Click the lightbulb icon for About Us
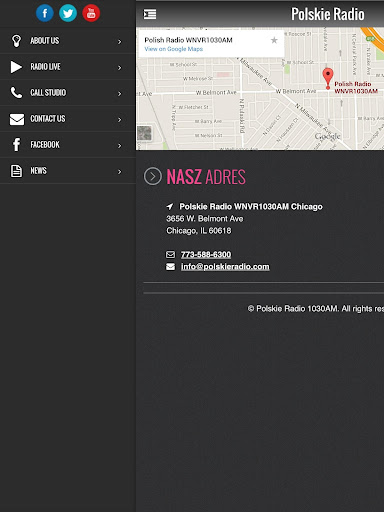 pos(16,41)
